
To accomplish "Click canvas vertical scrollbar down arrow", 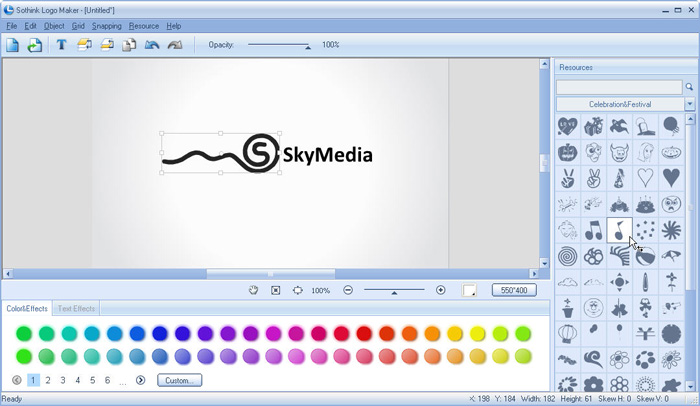I will [x=544, y=263].
